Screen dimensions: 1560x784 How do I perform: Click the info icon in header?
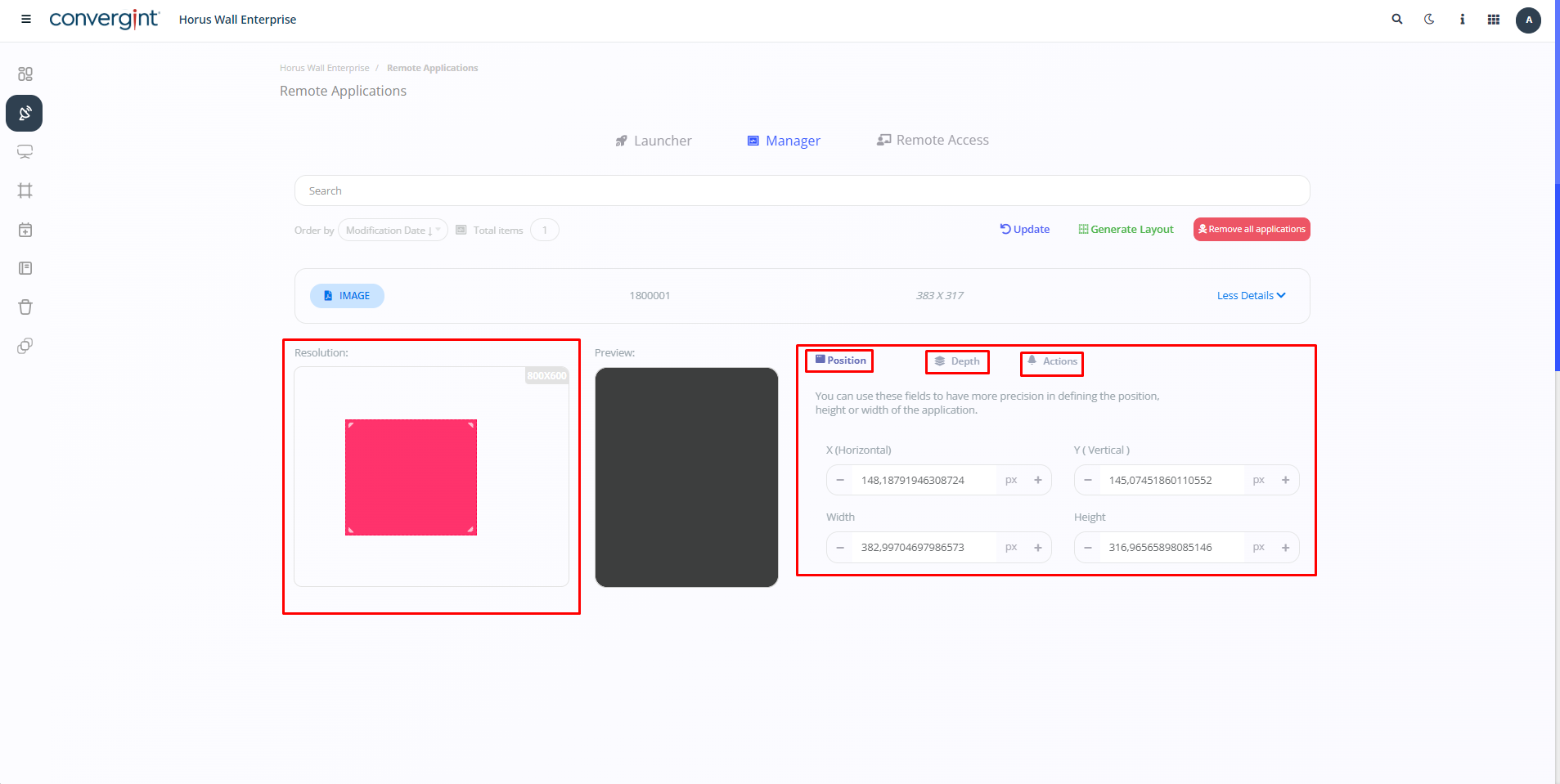tap(1462, 20)
